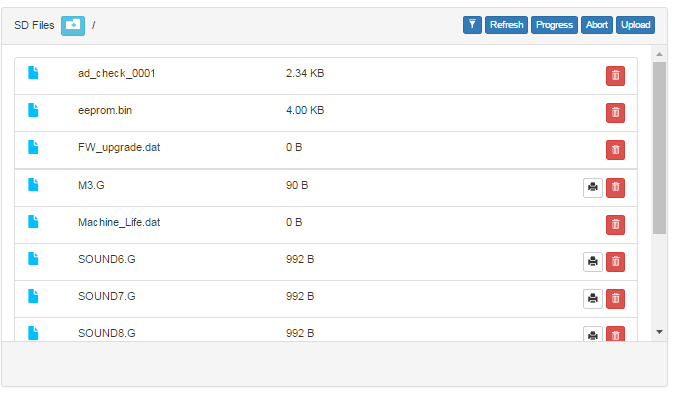Click the Abort button
This screenshot has width=688, height=400.
pyautogui.click(x=597, y=25)
